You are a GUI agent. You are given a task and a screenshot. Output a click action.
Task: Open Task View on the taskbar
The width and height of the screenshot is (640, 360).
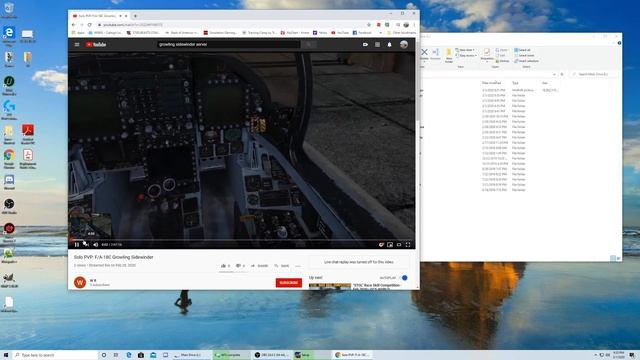tap(116, 355)
